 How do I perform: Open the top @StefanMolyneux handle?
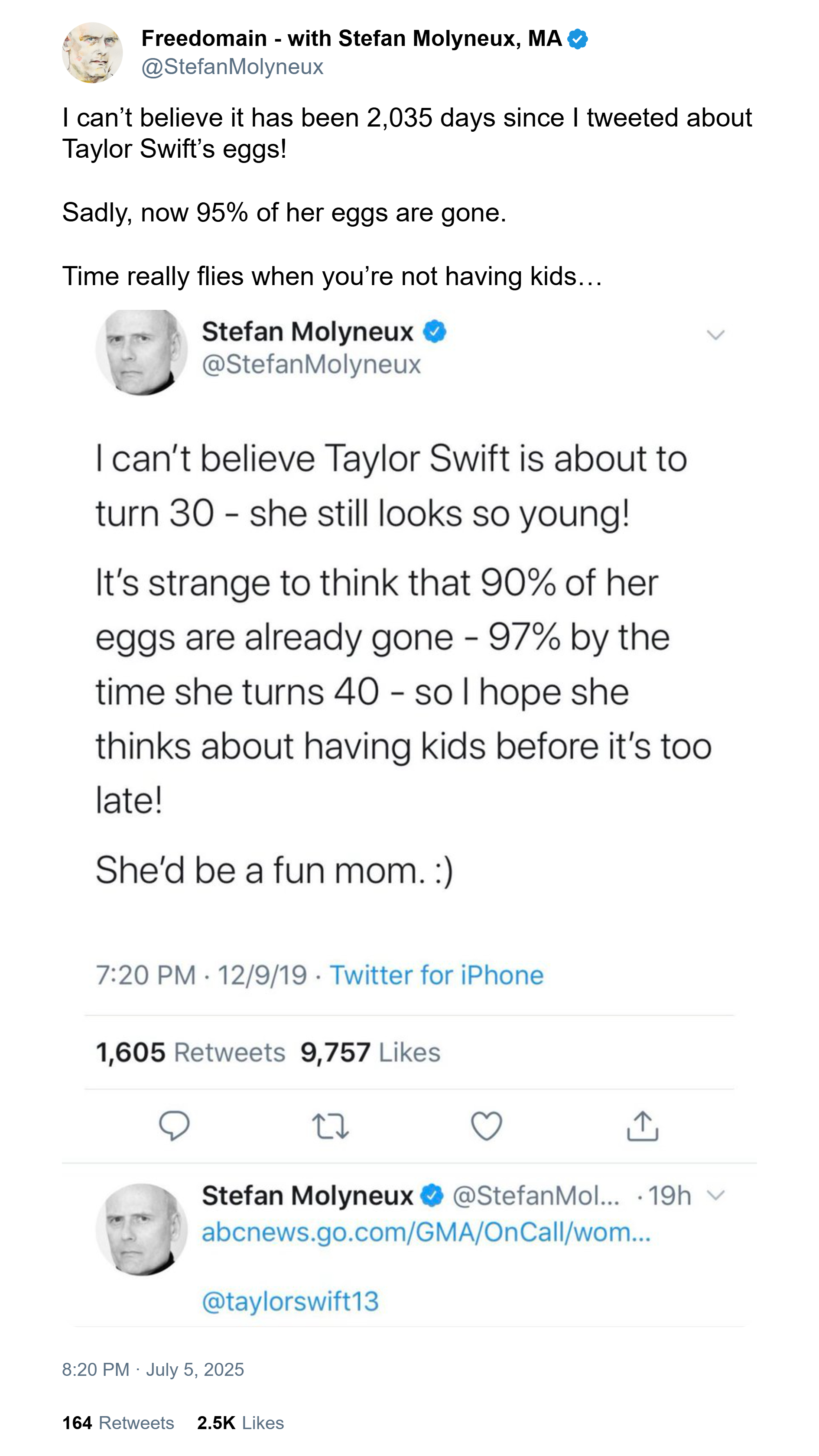coord(232,67)
